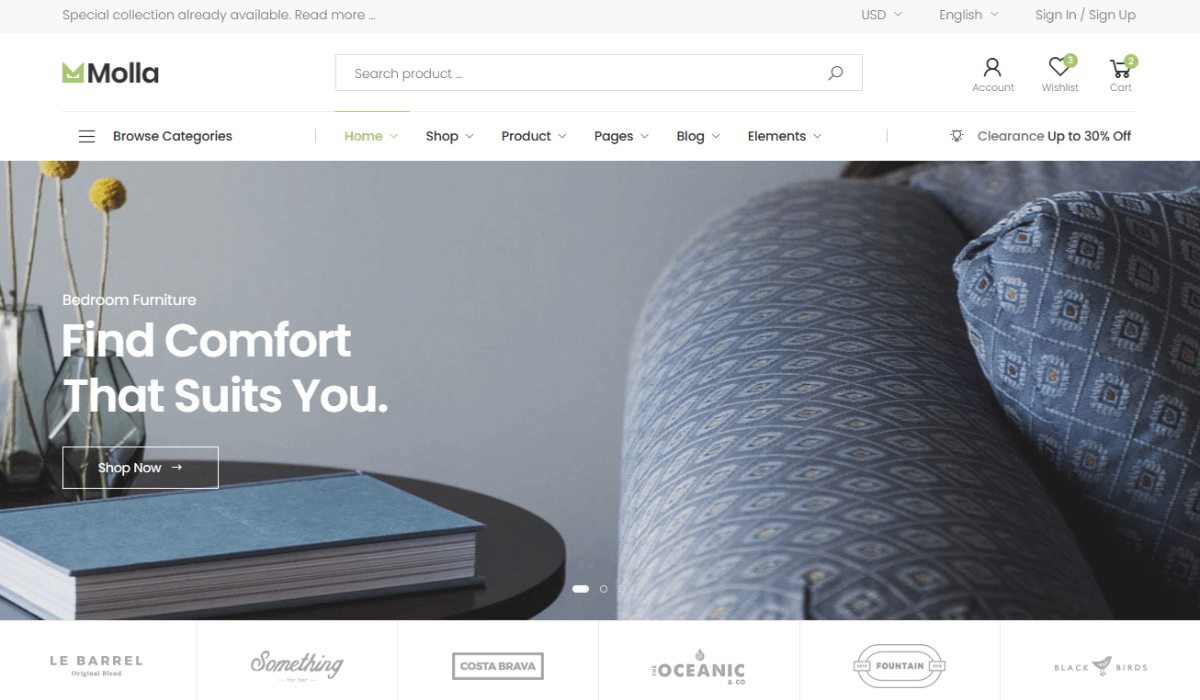This screenshot has height=700, width=1200.
Task: Click the Shop Now button
Action: click(140, 467)
